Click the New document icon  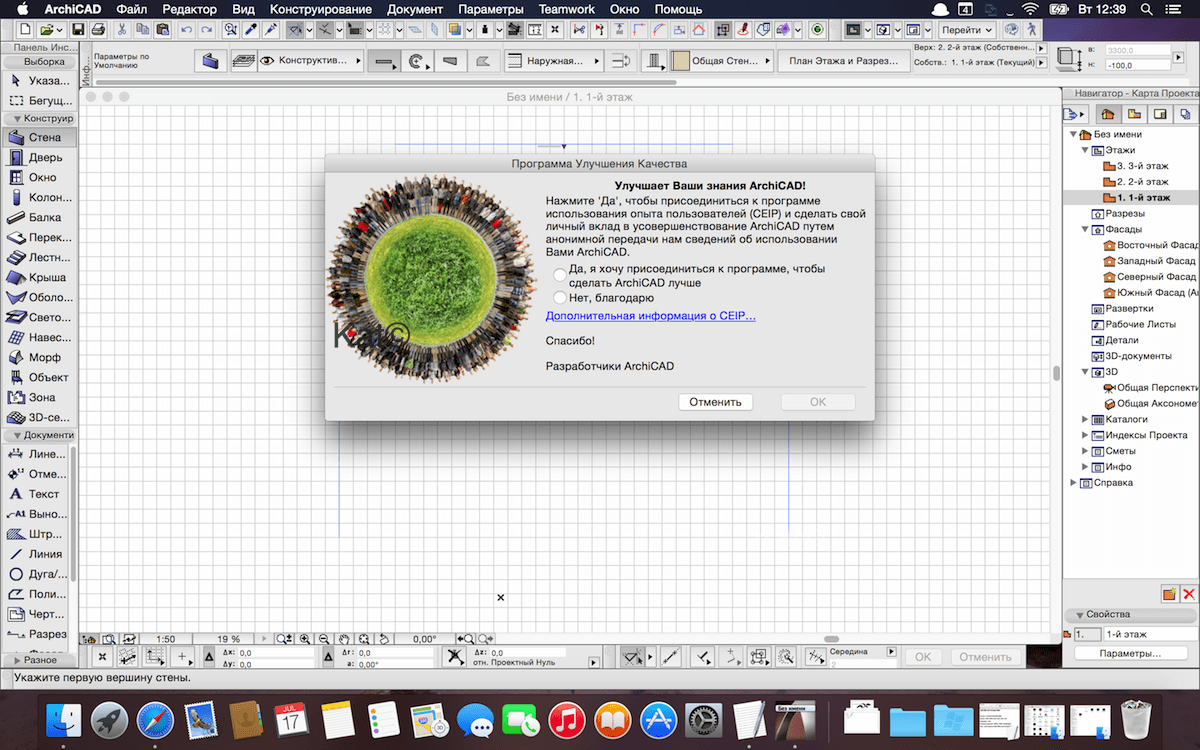coord(25,30)
